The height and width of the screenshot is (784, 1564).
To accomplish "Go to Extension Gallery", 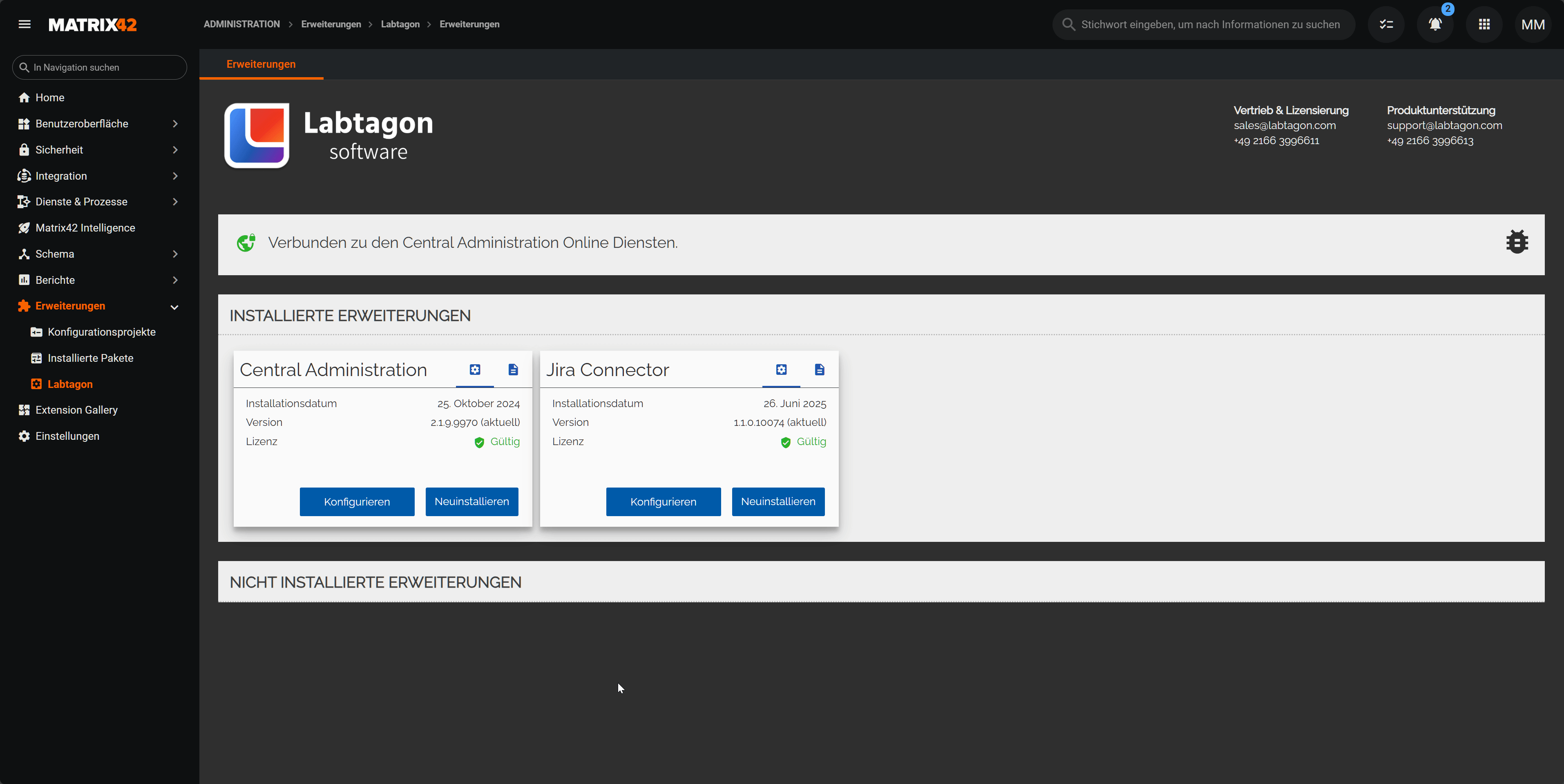I will tap(76, 410).
